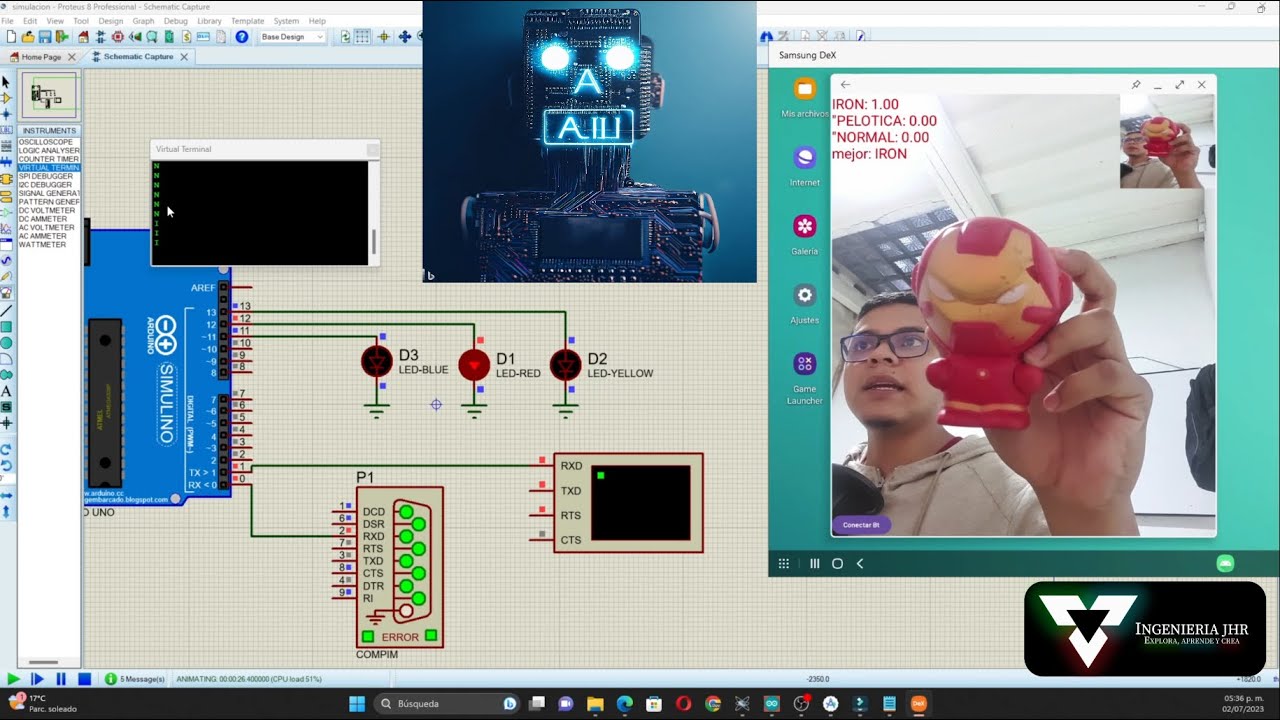
Task: Click the schematic overview thumbnail
Action: point(49,96)
